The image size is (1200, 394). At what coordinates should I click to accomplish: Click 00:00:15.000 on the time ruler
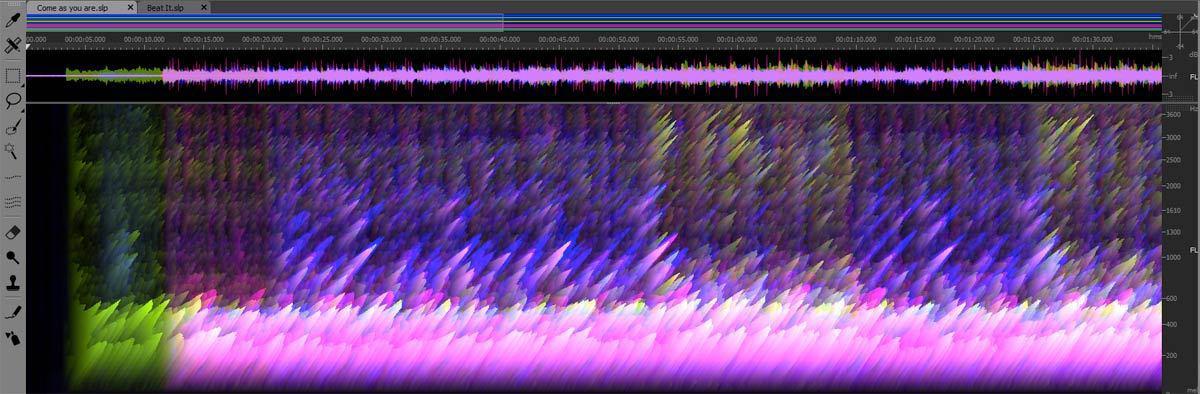(x=203, y=39)
